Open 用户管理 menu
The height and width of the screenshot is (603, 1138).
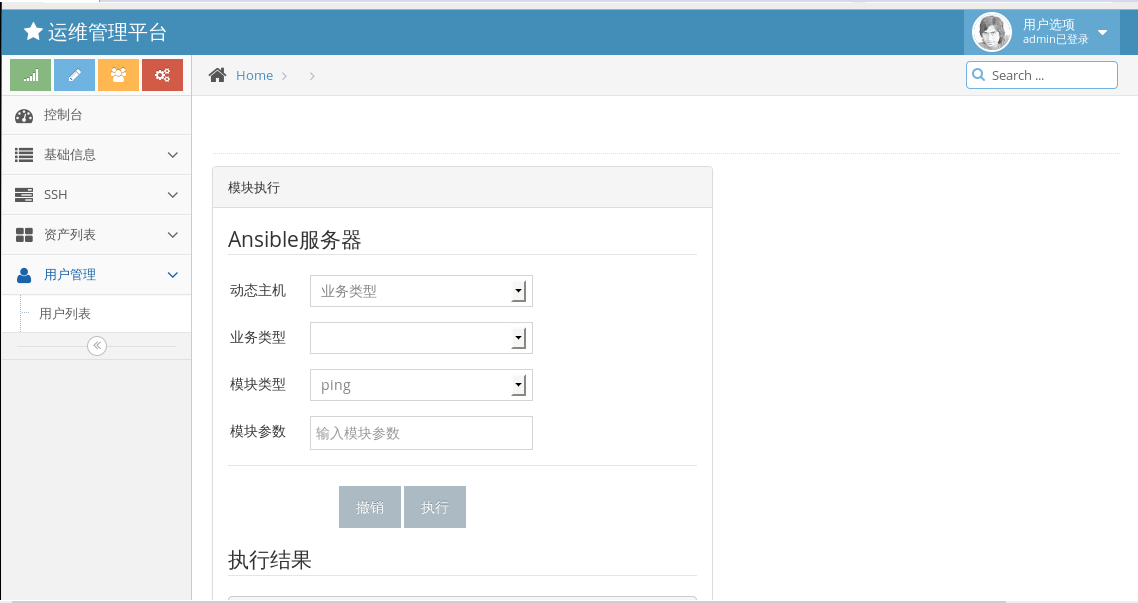97,274
